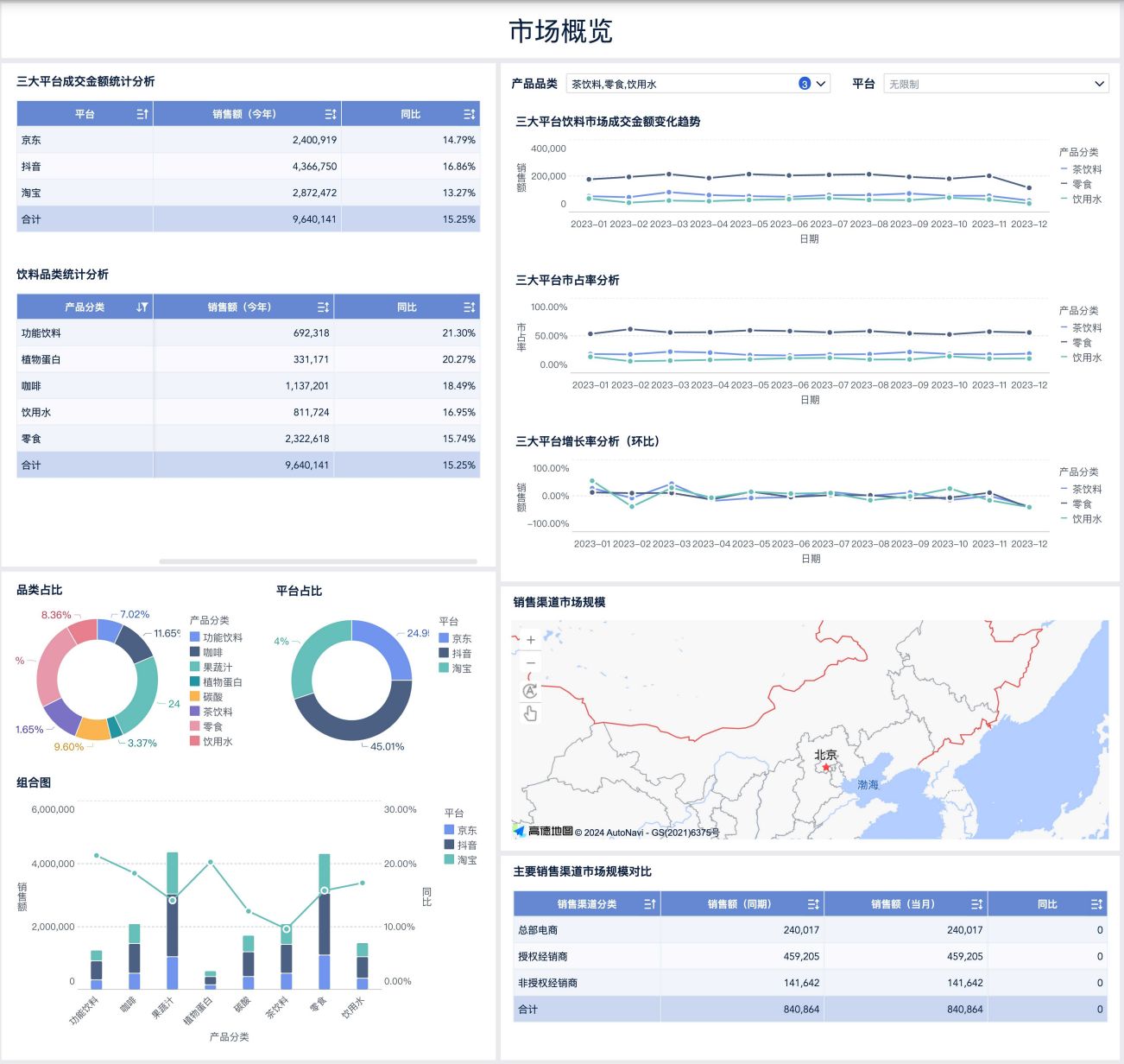Toggle 饮用水 in 三大平台市占率分析 legend
The image size is (1124, 1064).
pyautogui.click(x=1081, y=358)
